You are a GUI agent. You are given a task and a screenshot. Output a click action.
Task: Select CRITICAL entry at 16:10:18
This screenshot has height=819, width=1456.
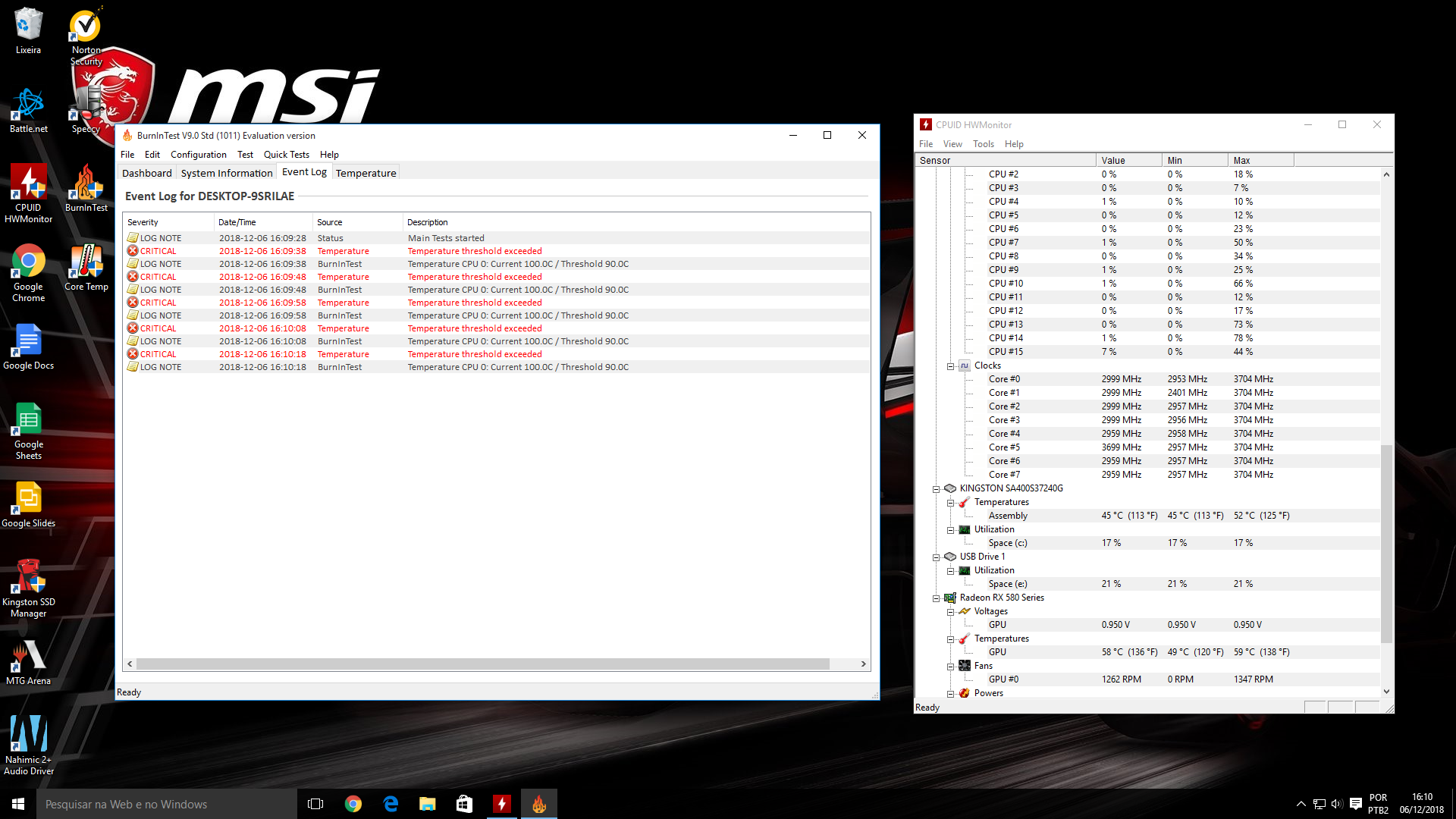click(x=497, y=354)
